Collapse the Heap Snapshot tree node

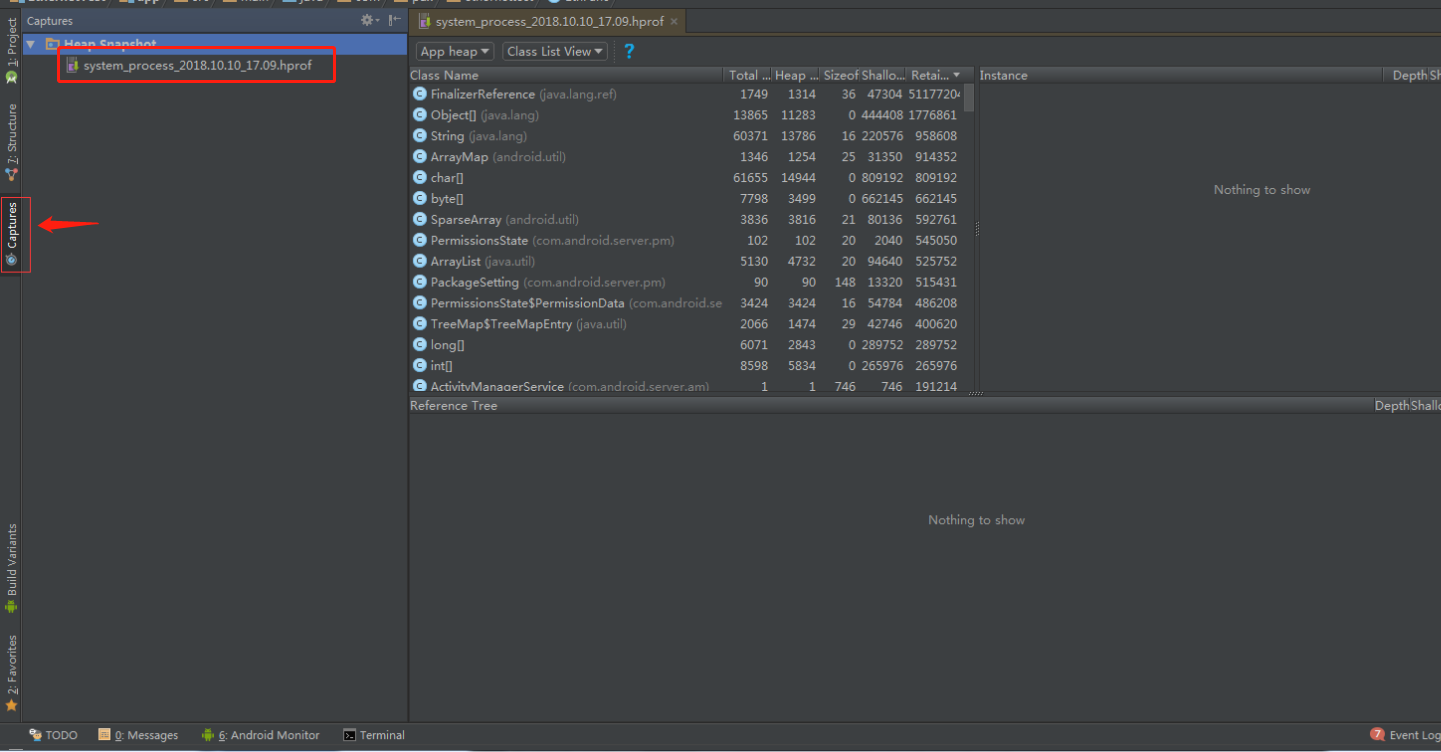coord(31,45)
